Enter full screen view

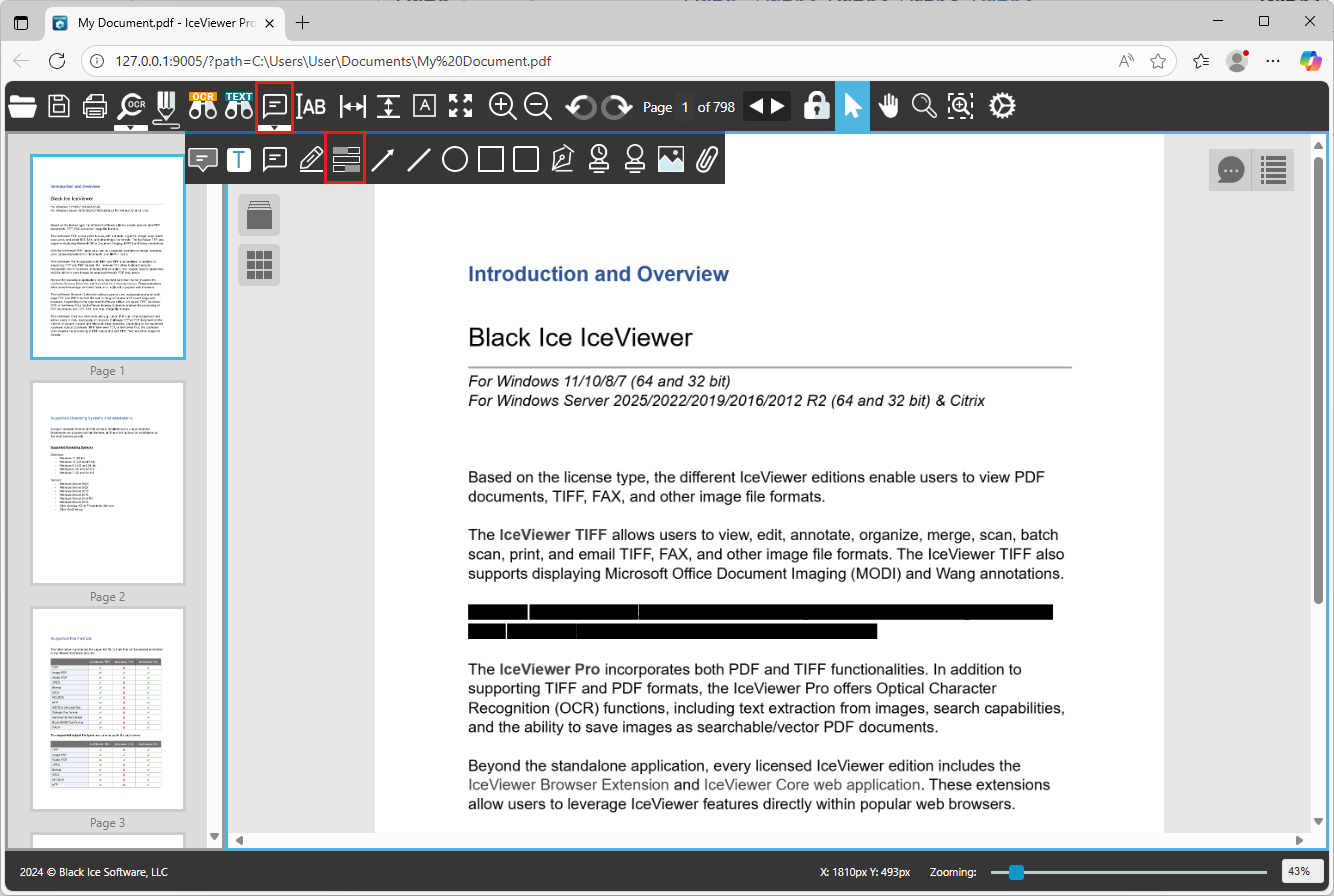[x=461, y=106]
